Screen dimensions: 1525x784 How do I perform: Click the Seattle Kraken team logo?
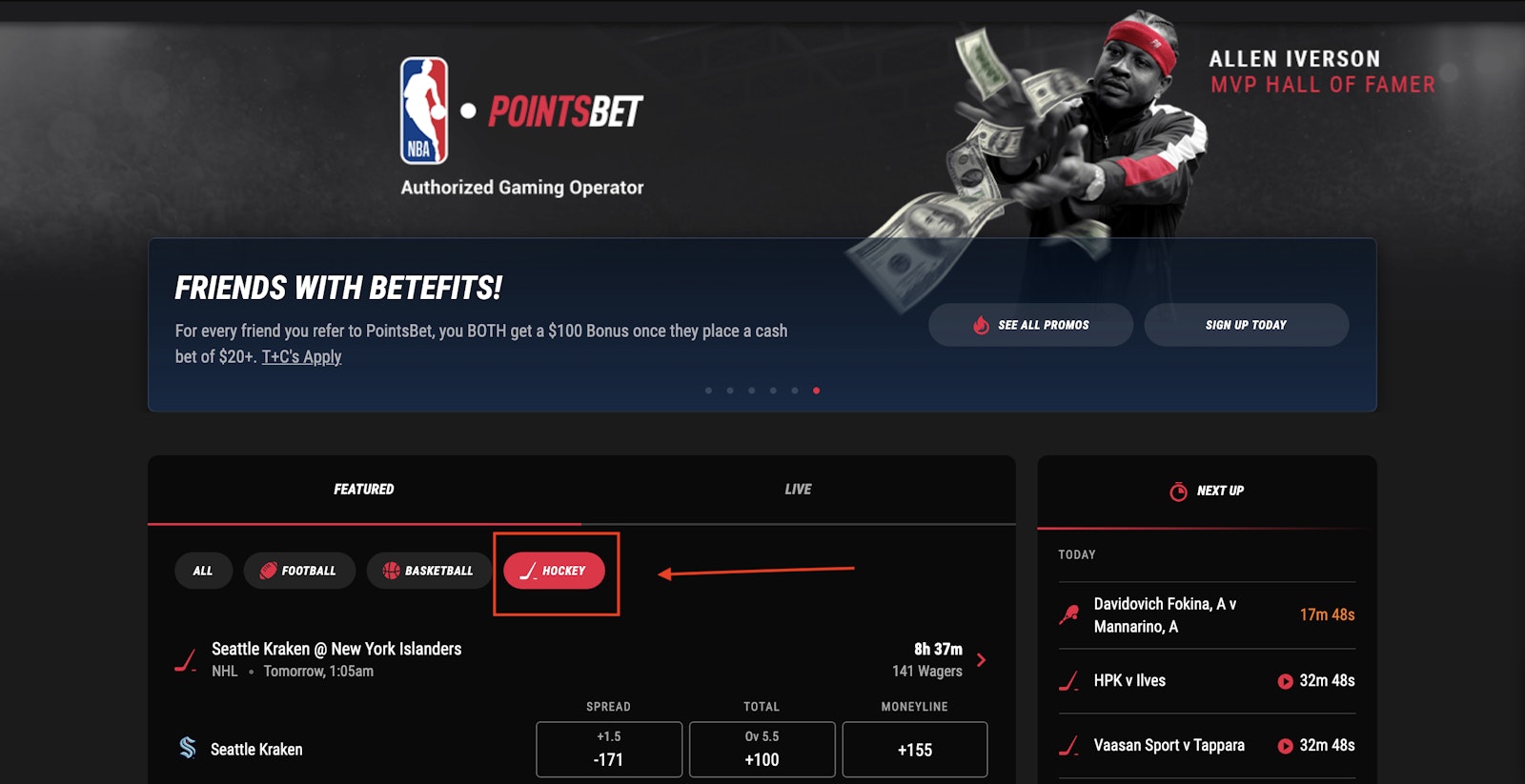tap(188, 748)
